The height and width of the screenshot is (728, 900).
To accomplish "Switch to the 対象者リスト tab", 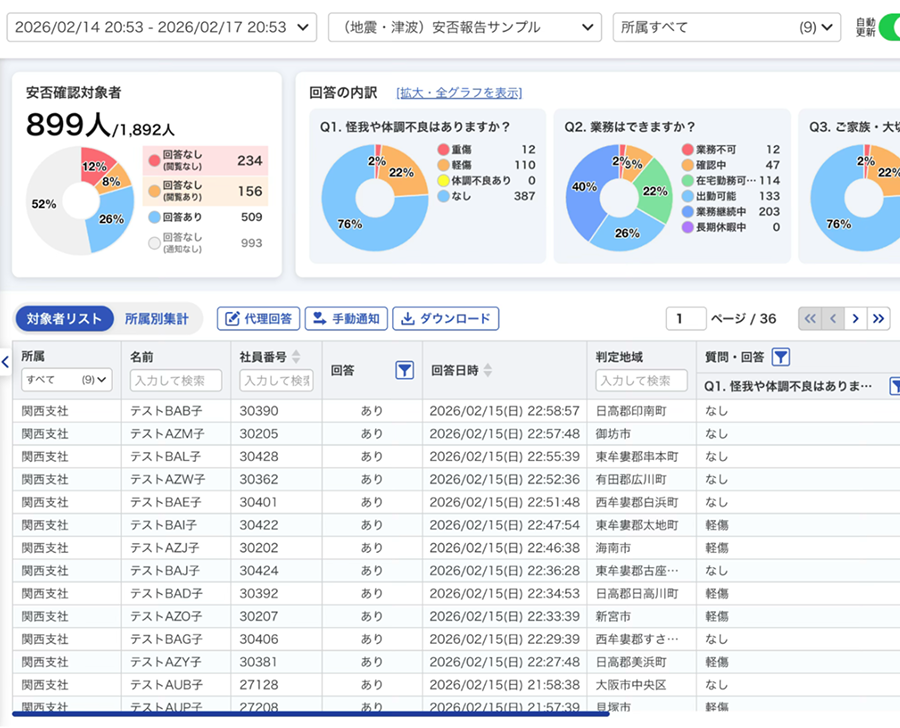I will click(64, 319).
